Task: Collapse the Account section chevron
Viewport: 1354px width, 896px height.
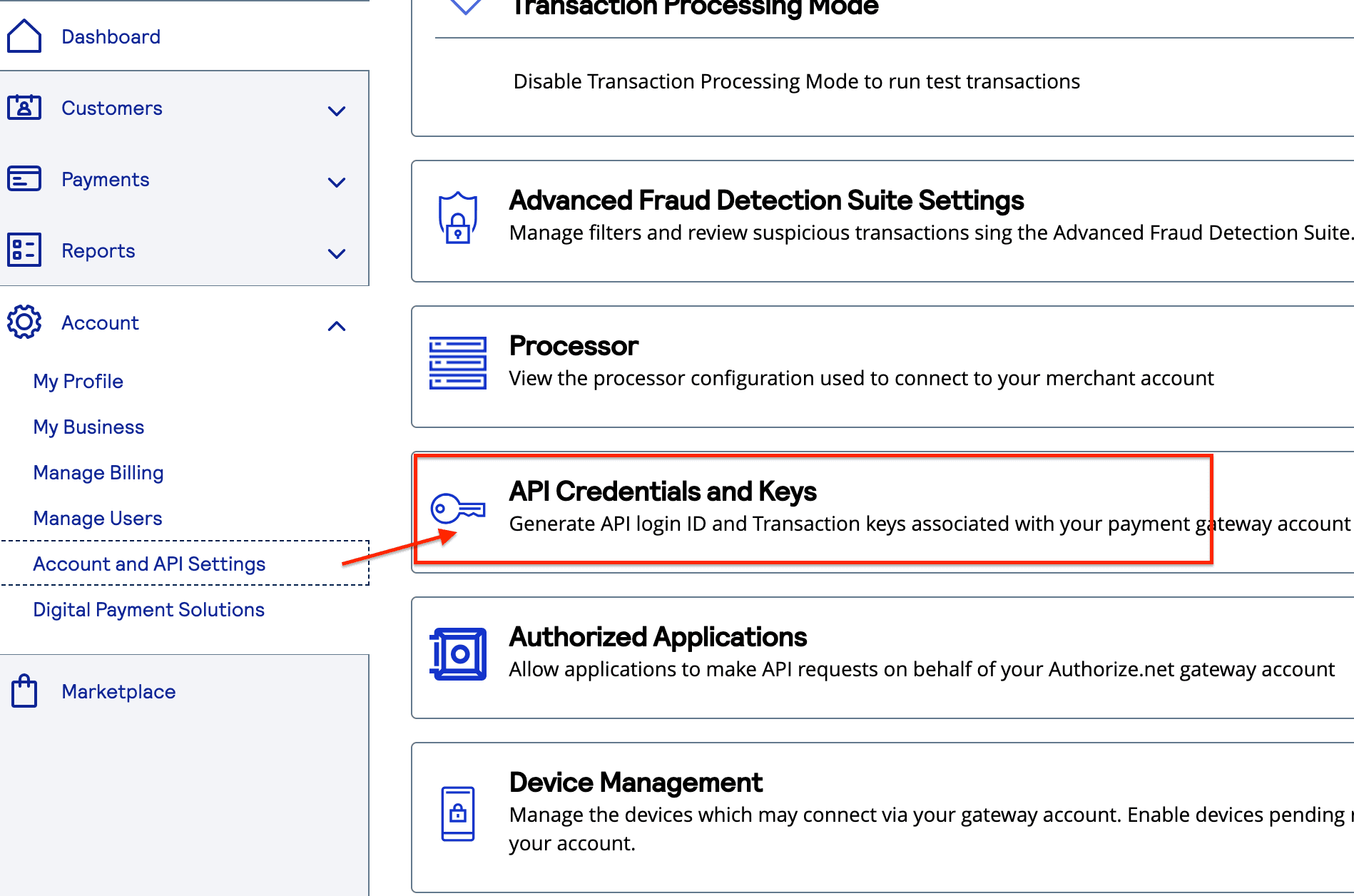Action: [337, 326]
